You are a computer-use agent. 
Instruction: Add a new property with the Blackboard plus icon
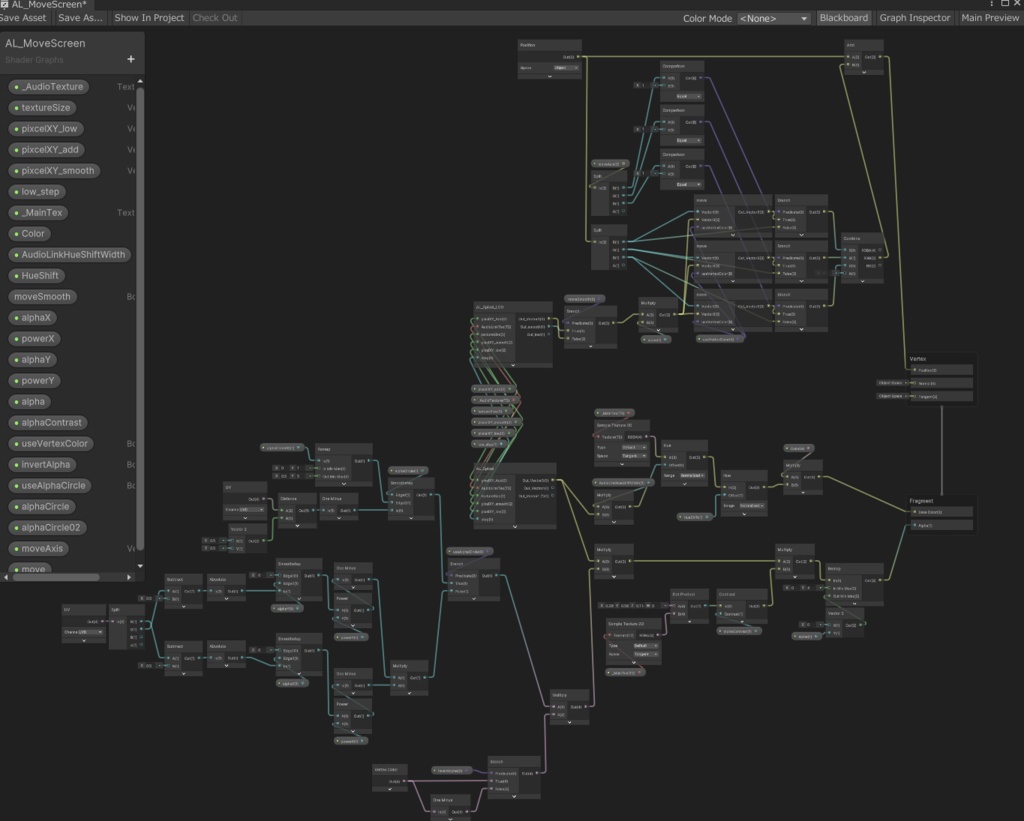point(131,59)
